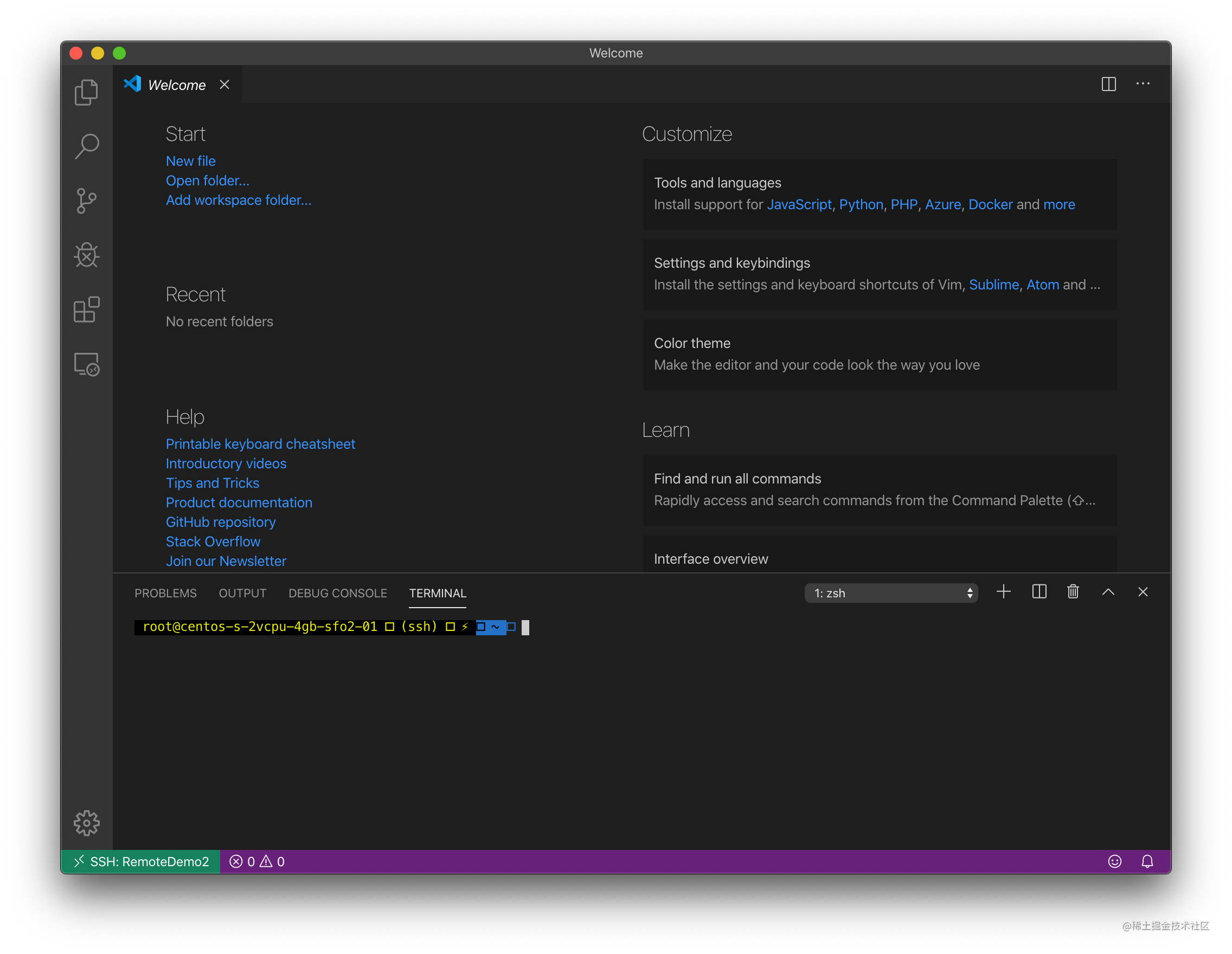Switch to the DEBUG CONSOLE tab

point(337,593)
